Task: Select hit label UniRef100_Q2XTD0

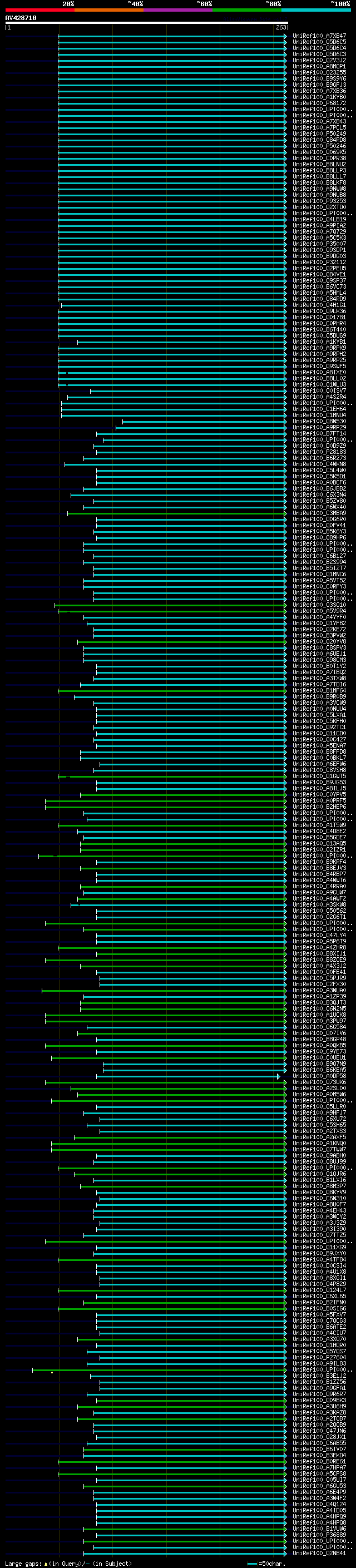Action: pyautogui.click(x=319, y=207)
